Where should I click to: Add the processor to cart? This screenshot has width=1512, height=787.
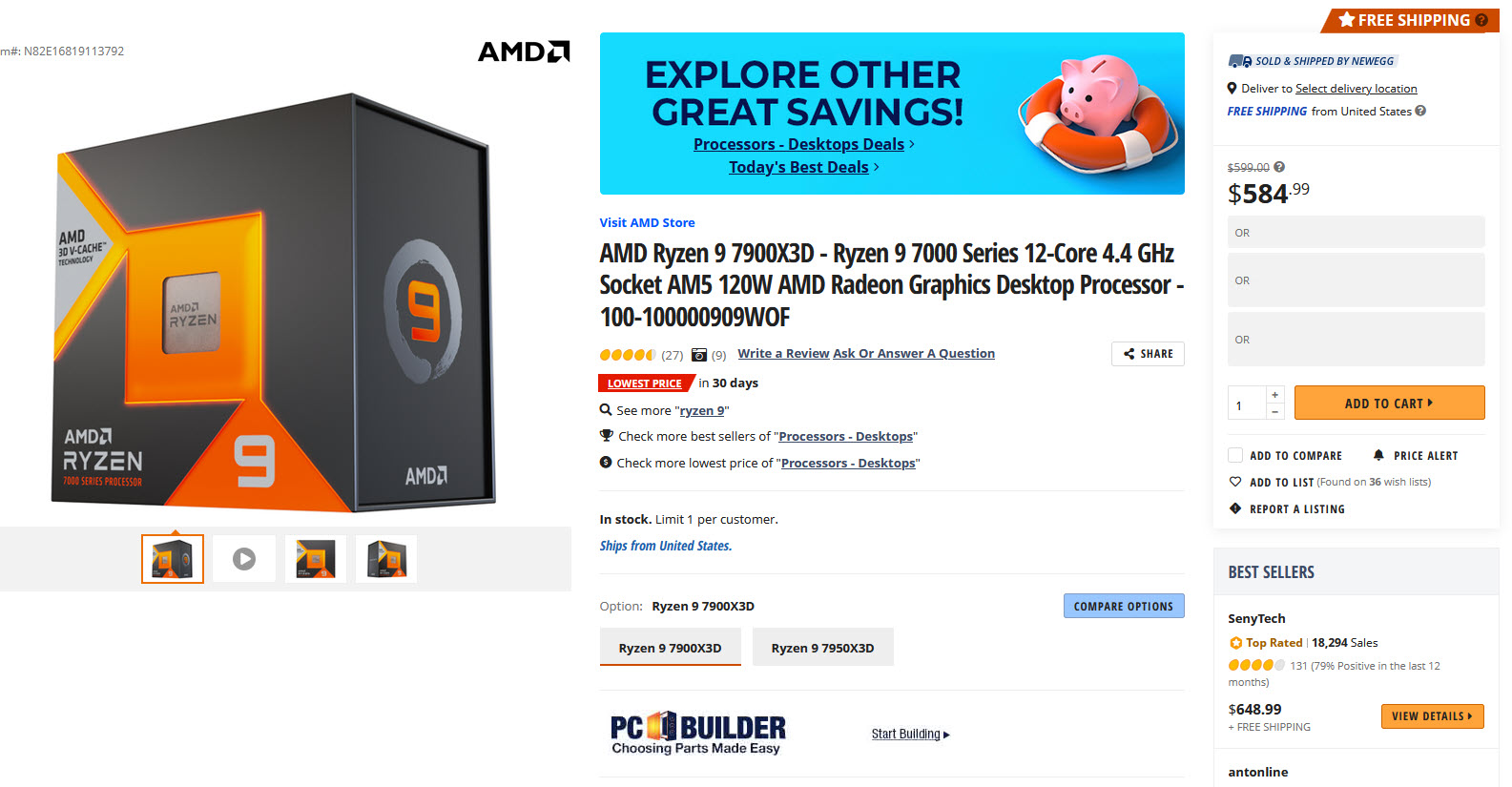click(x=1388, y=404)
